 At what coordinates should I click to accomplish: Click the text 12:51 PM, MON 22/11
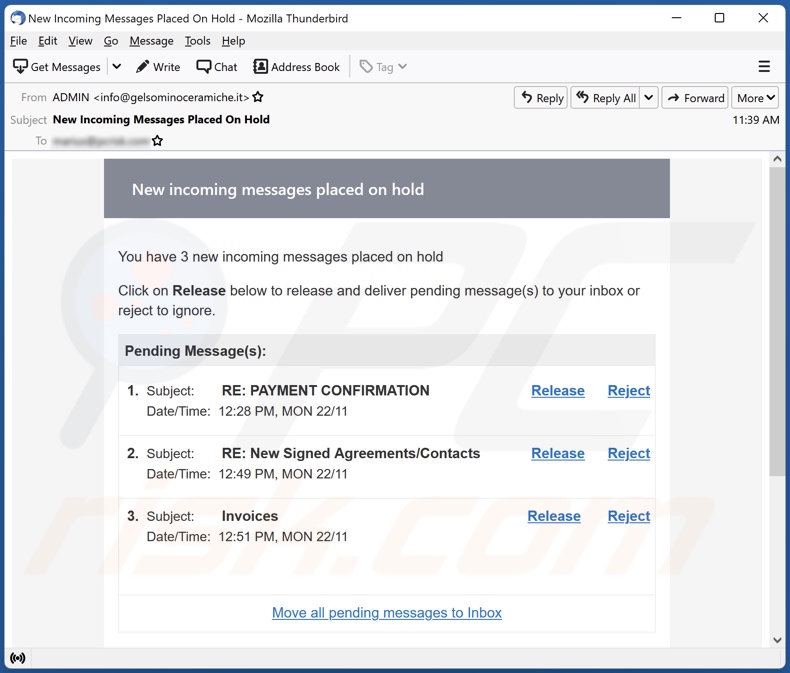pos(283,536)
